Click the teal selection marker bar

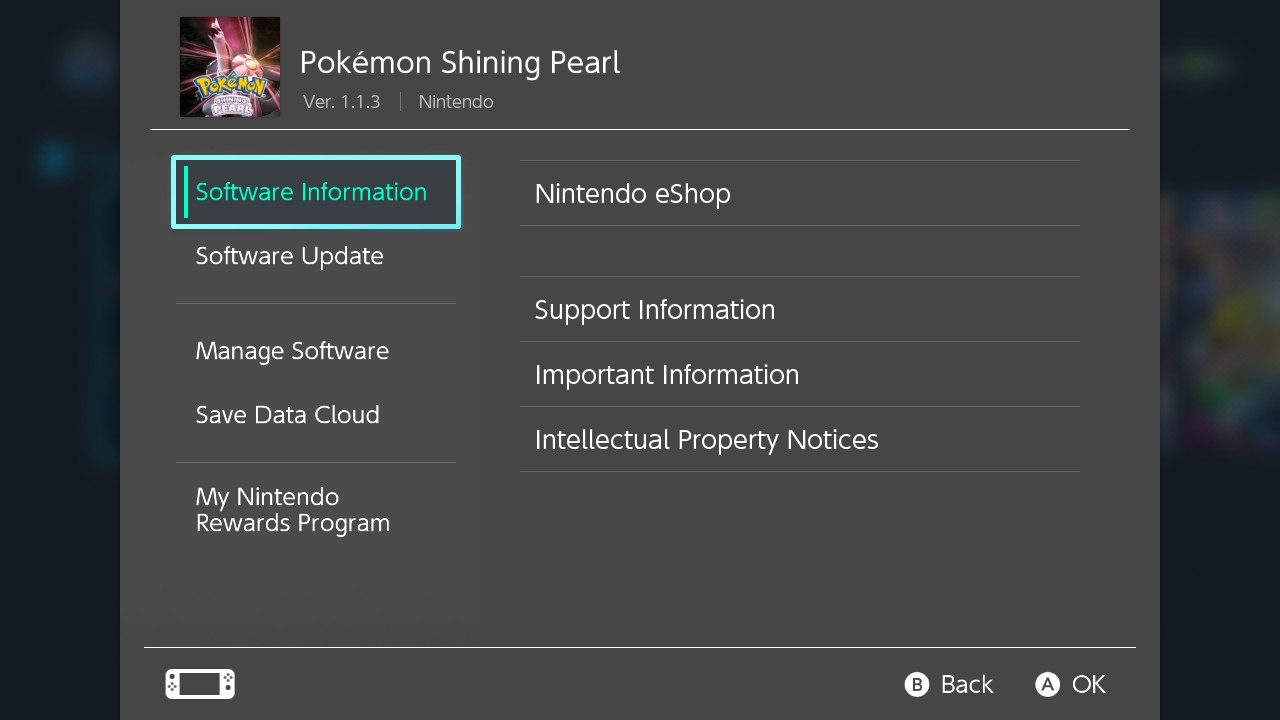[186, 192]
